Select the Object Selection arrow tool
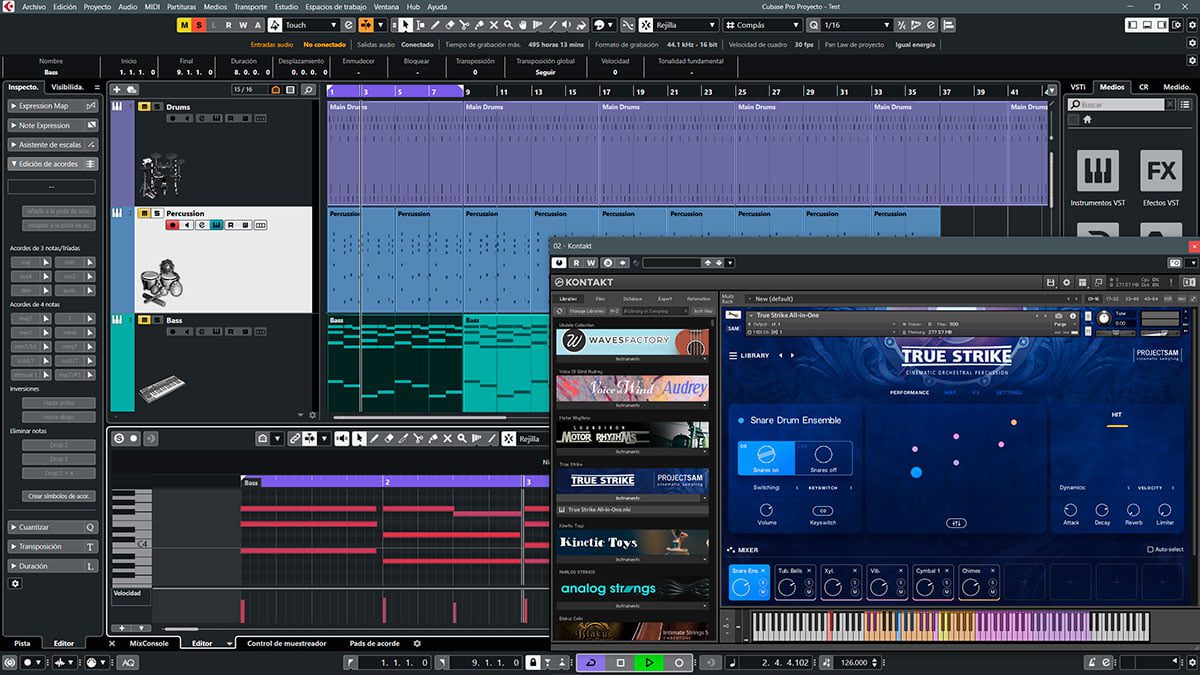Image resolution: width=1200 pixels, height=675 pixels. (x=406, y=25)
